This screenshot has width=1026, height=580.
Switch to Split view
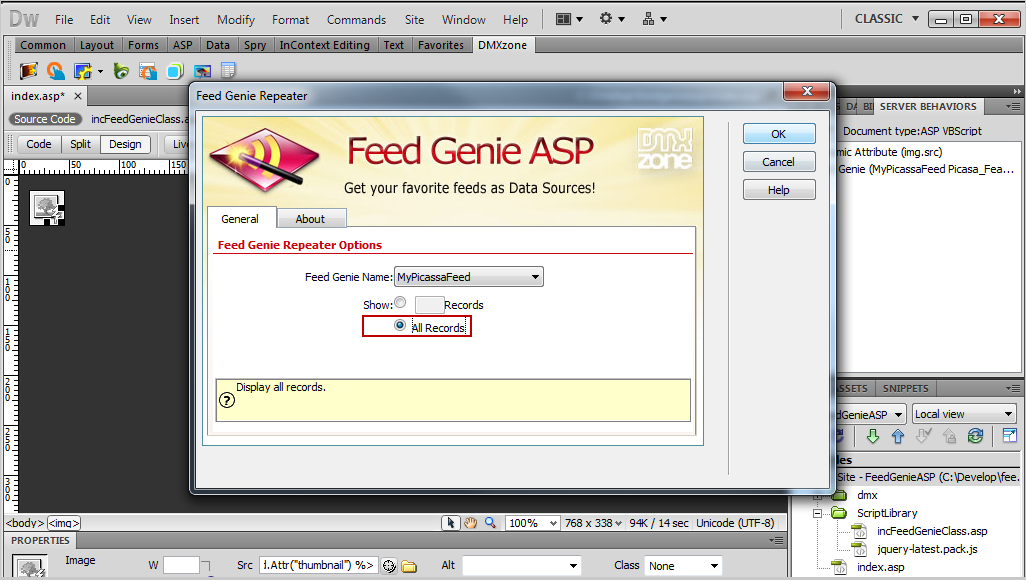pos(80,144)
